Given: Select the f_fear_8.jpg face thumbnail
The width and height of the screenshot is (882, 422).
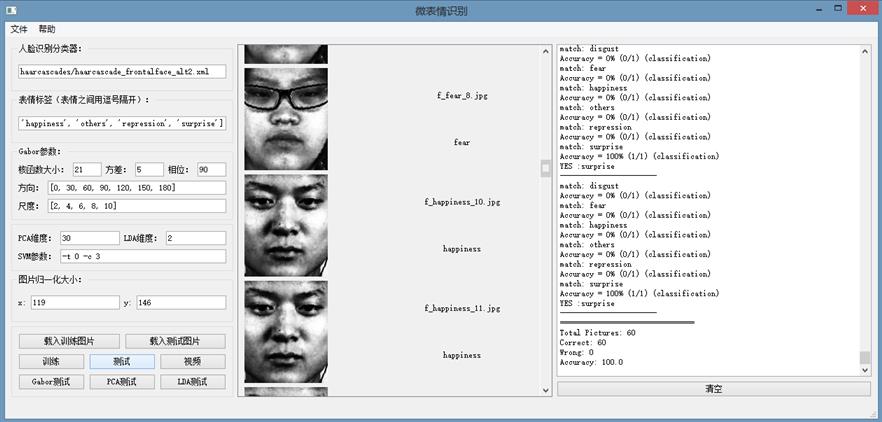Looking at the screenshot, I should (286, 119).
